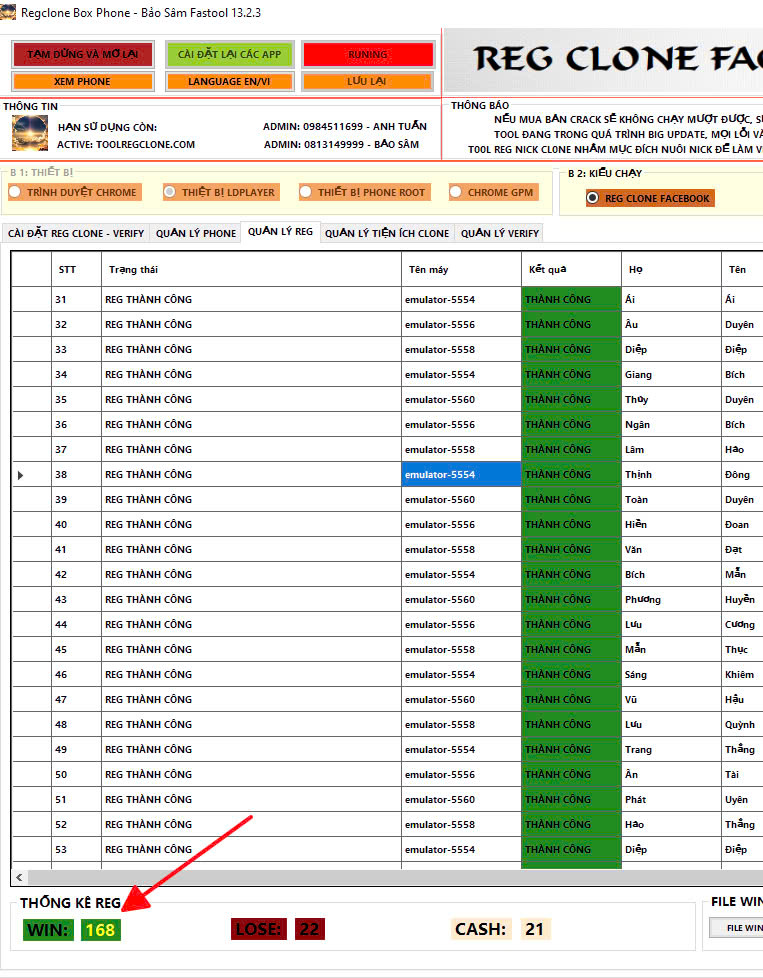Viewport: 763px width, 978px height.
Task: Click surname Văn in row 41
Action: point(671,550)
